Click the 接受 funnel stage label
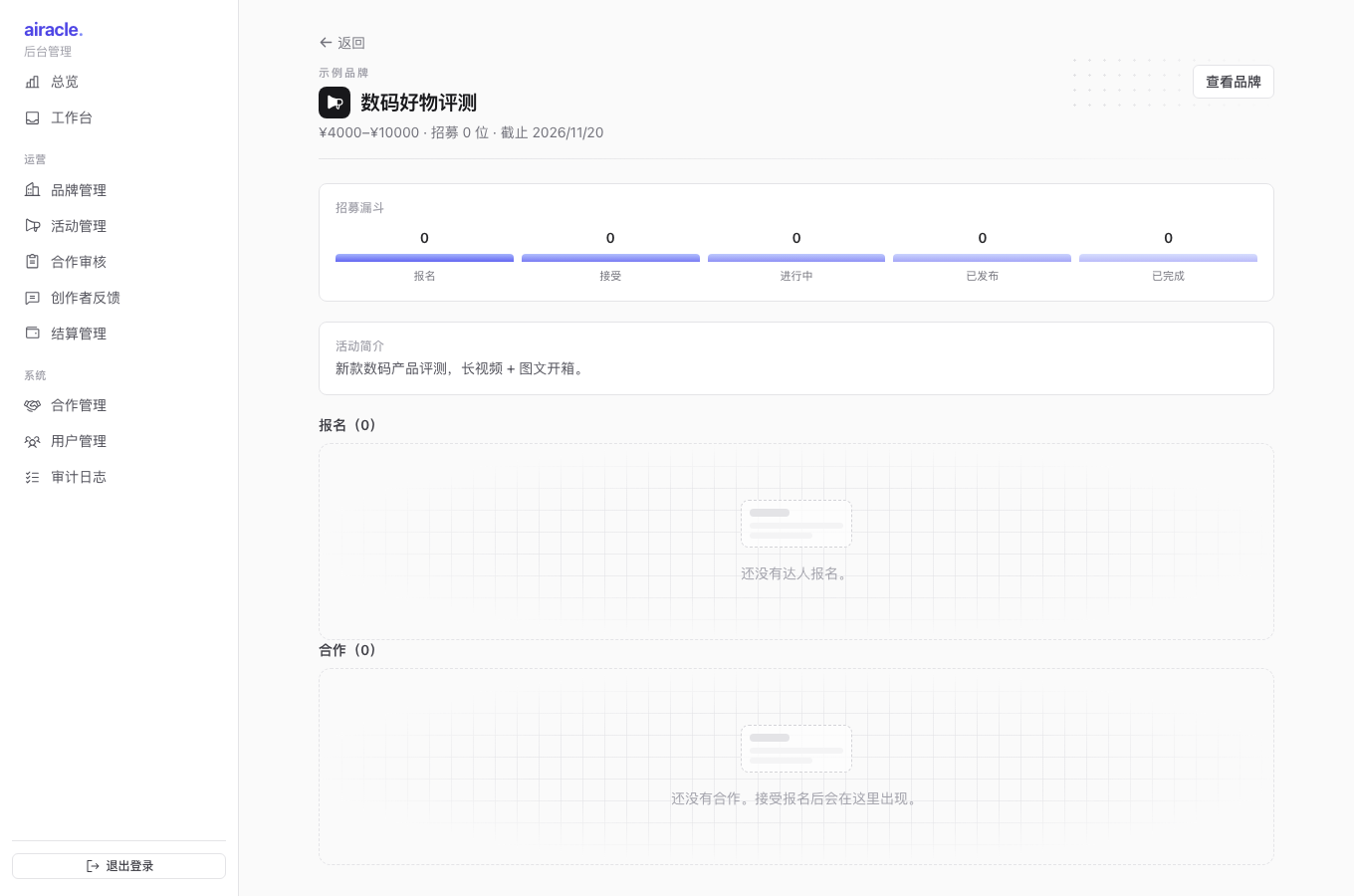The height and width of the screenshot is (896, 1354). click(610, 276)
